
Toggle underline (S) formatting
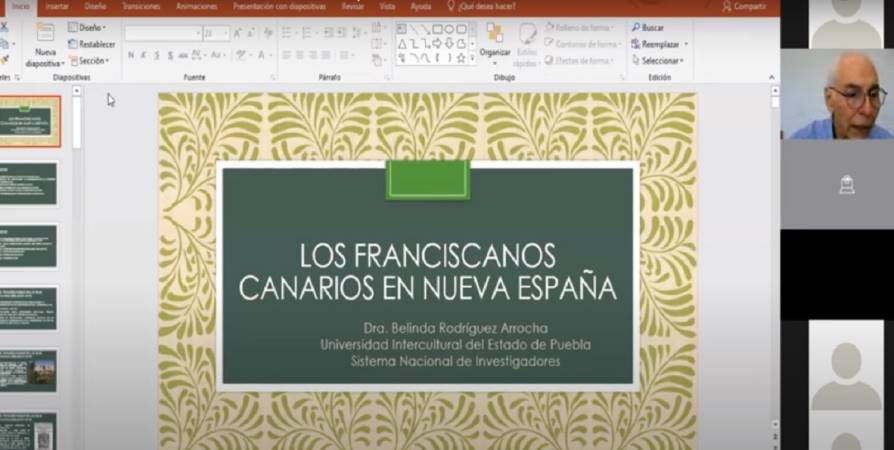157,55
